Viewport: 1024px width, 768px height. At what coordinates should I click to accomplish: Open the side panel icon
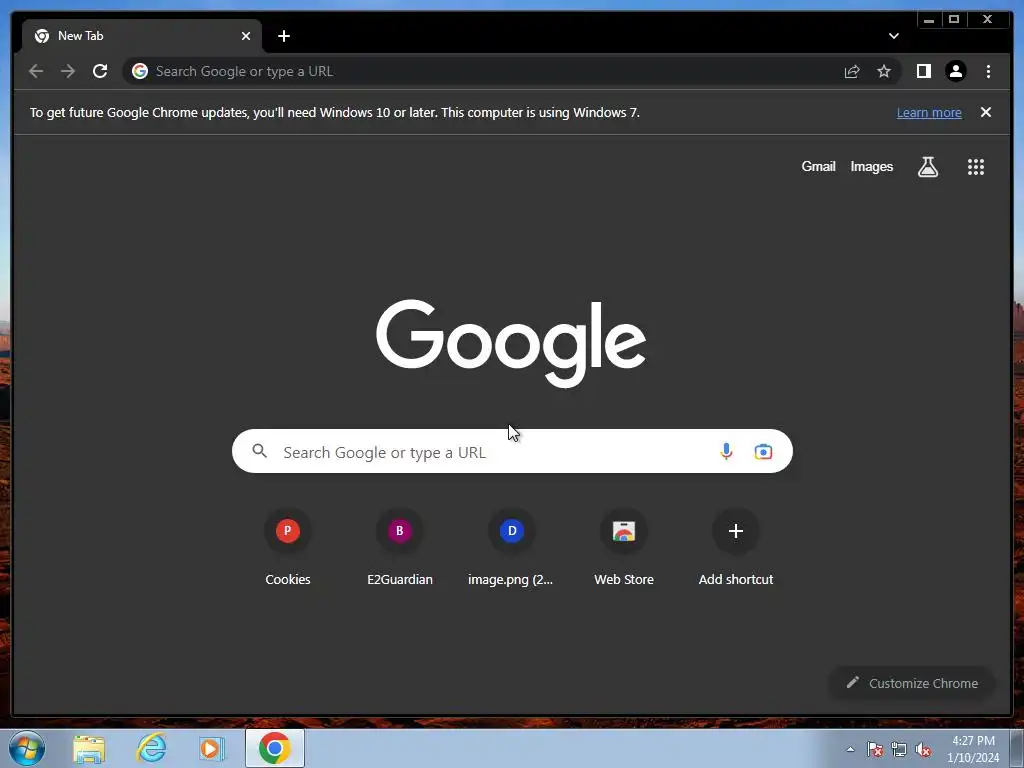click(x=923, y=71)
